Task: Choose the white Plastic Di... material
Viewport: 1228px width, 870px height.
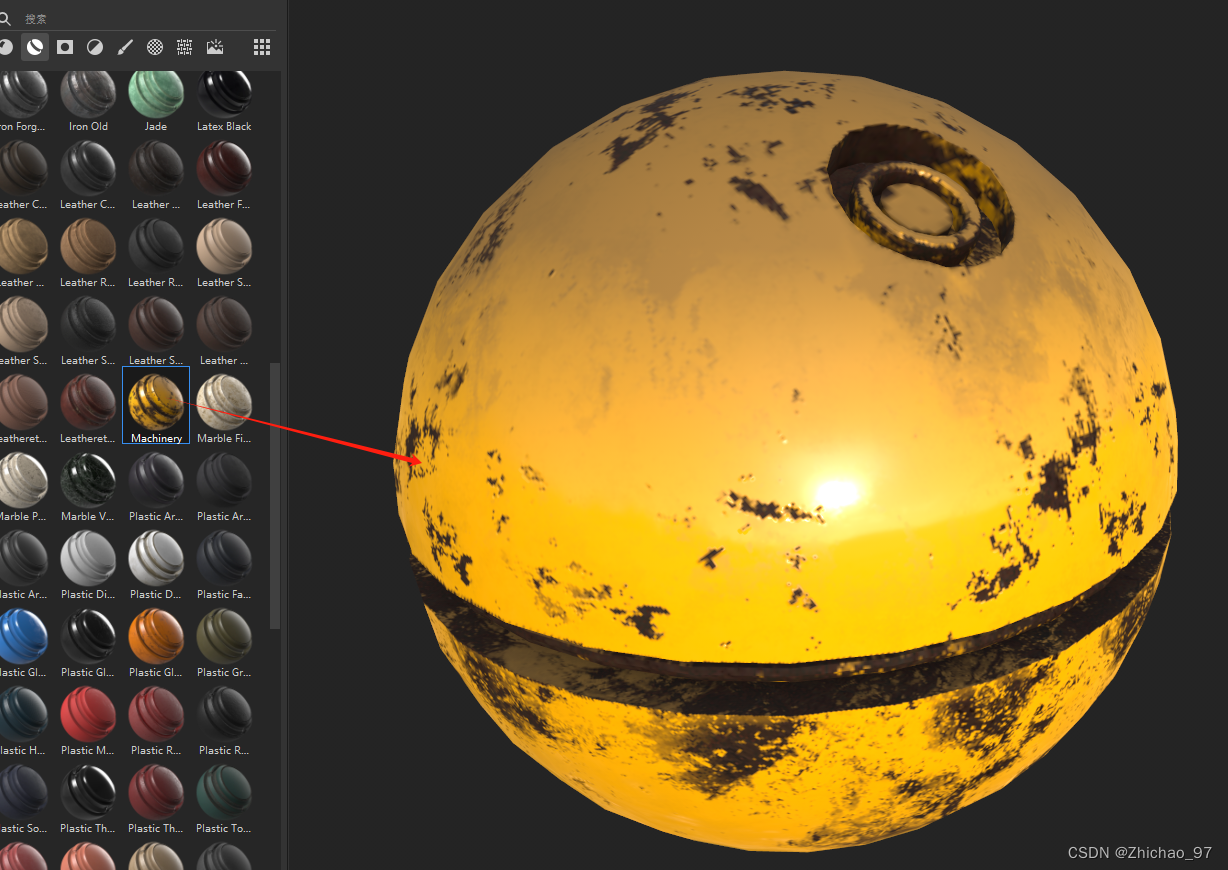Action: 88,566
